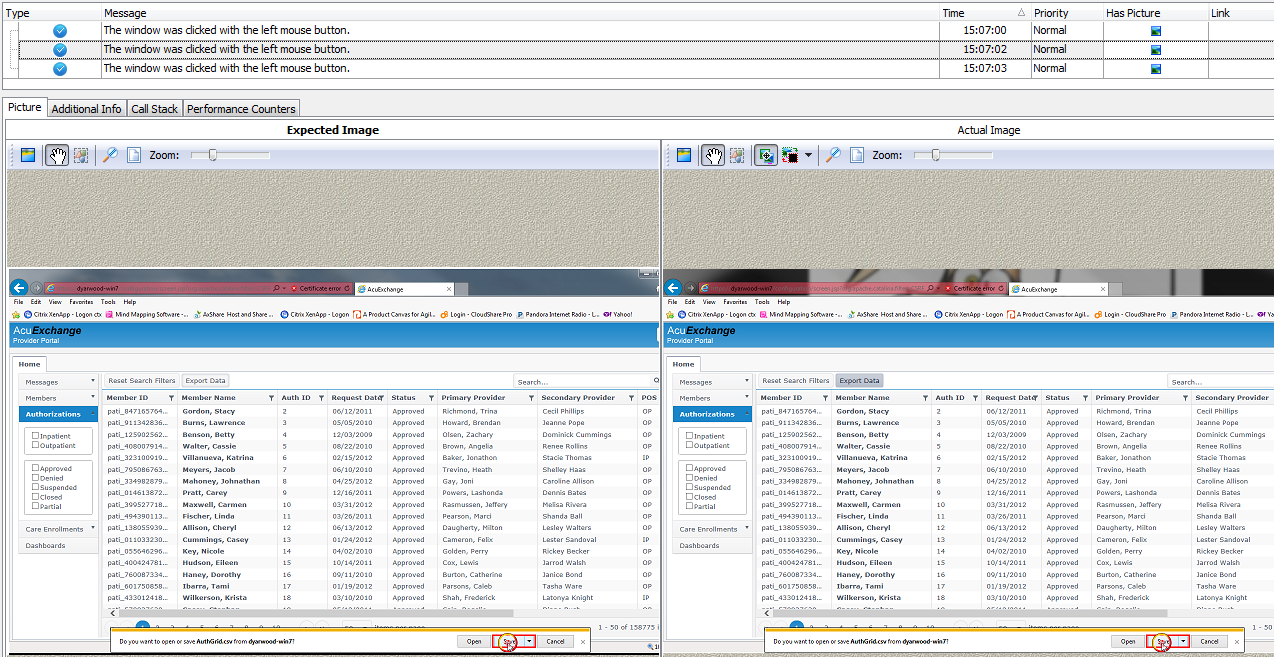Open the Call Stack tab
This screenshot has width=1274, height=657.
154,109
